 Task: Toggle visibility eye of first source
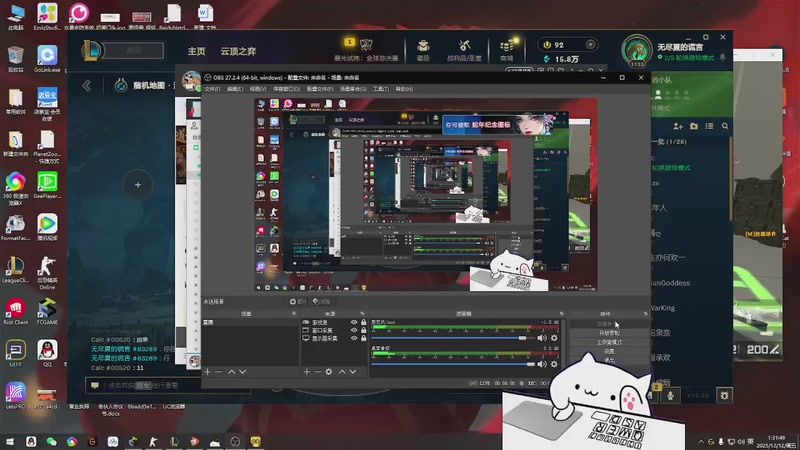click(354, 322)
